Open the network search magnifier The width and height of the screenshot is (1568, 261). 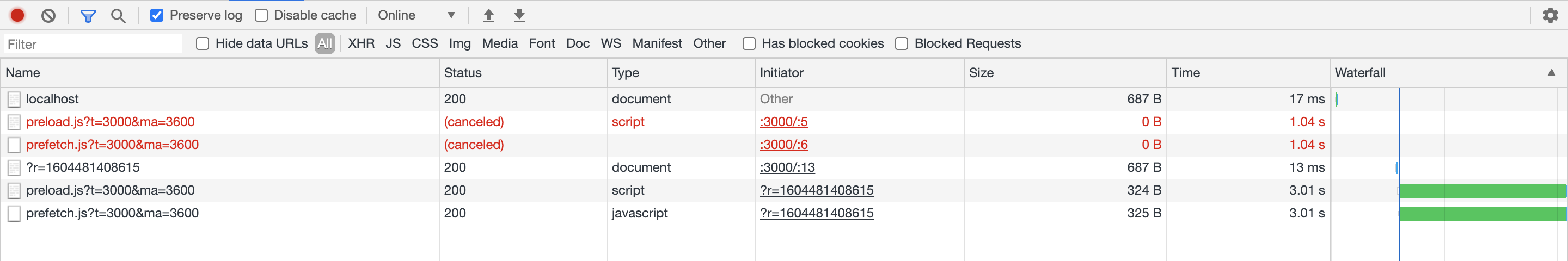pyautogui.click(x=119, y=16)
